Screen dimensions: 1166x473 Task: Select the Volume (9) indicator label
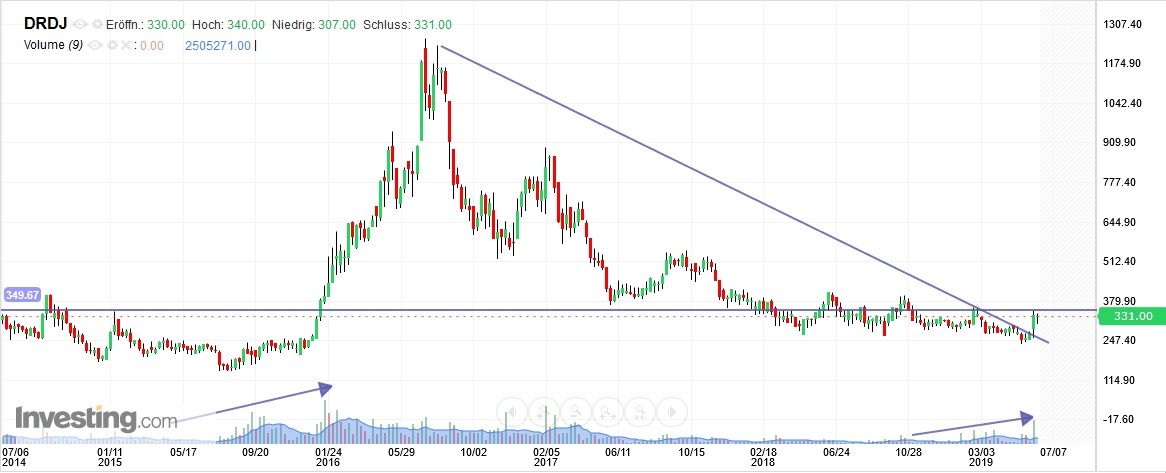click(53, 45)
